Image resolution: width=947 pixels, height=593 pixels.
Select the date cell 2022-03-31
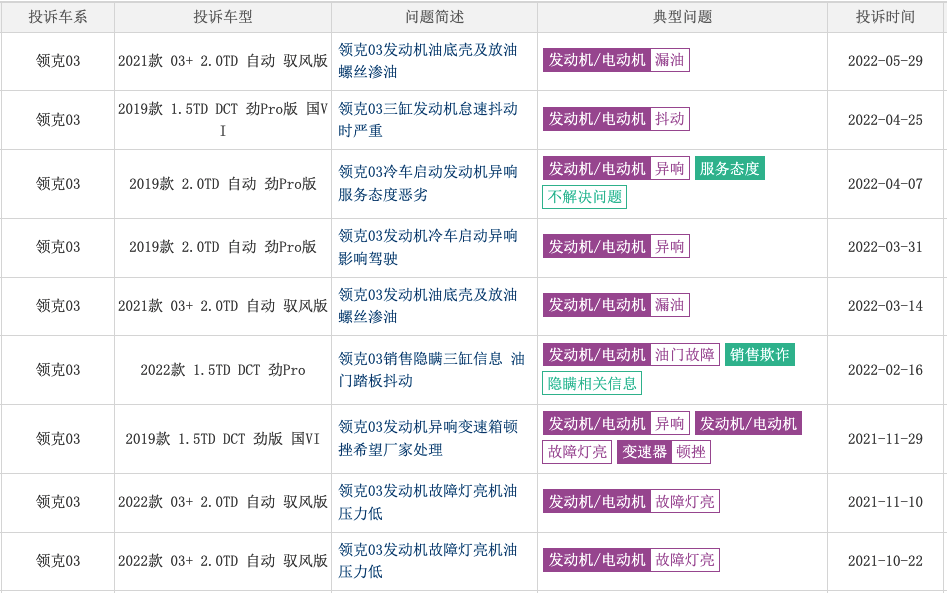click(x=885, y=247)
